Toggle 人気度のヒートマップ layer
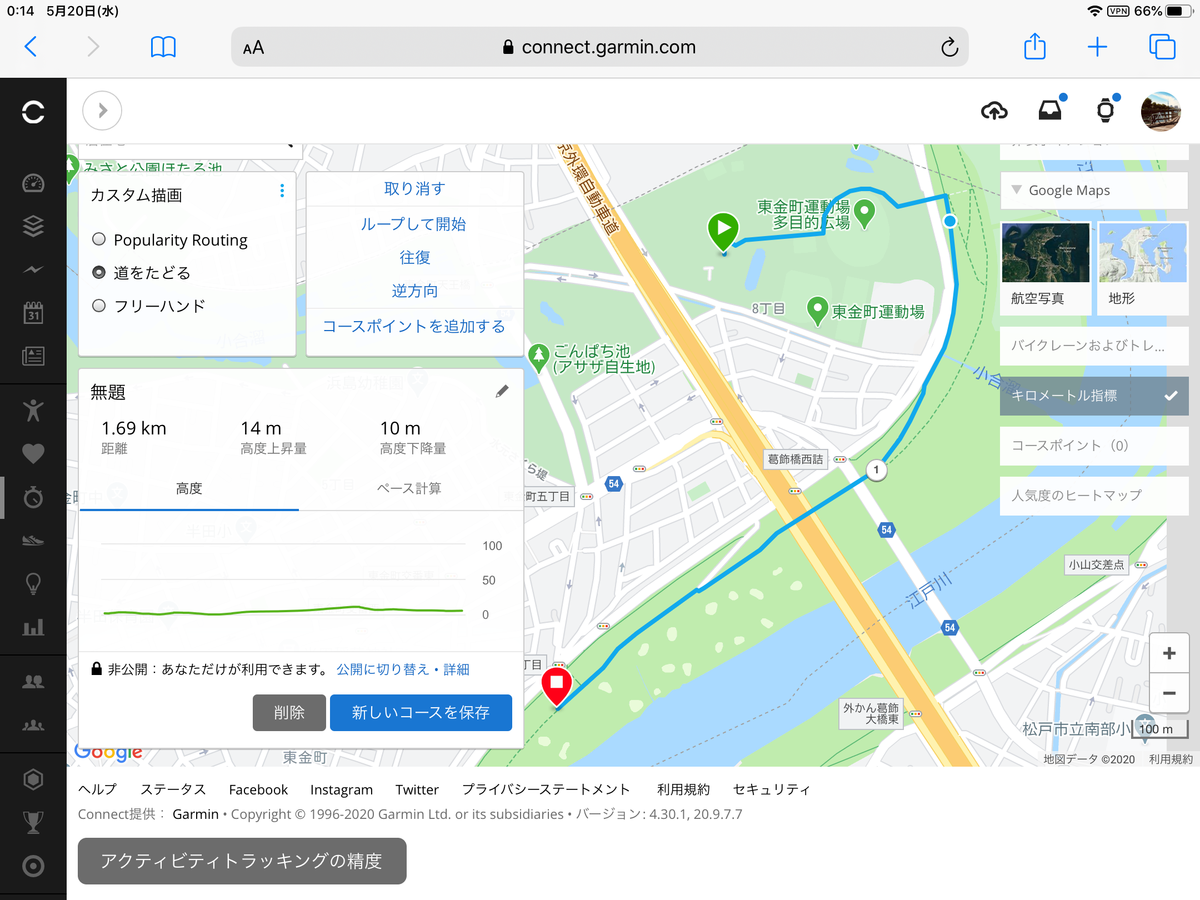The image size is (1200, 900). [1094, 495]
